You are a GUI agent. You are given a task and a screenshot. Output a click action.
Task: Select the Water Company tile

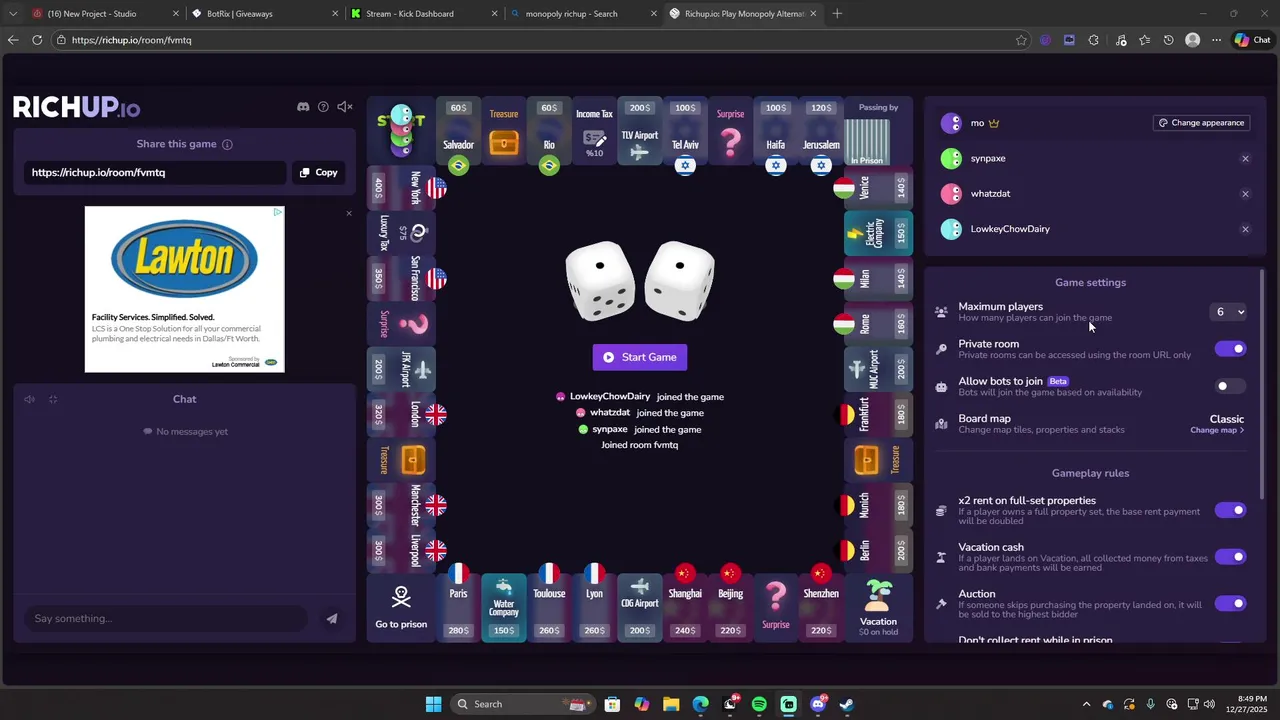pyautogui.click(x=504, y=607)
